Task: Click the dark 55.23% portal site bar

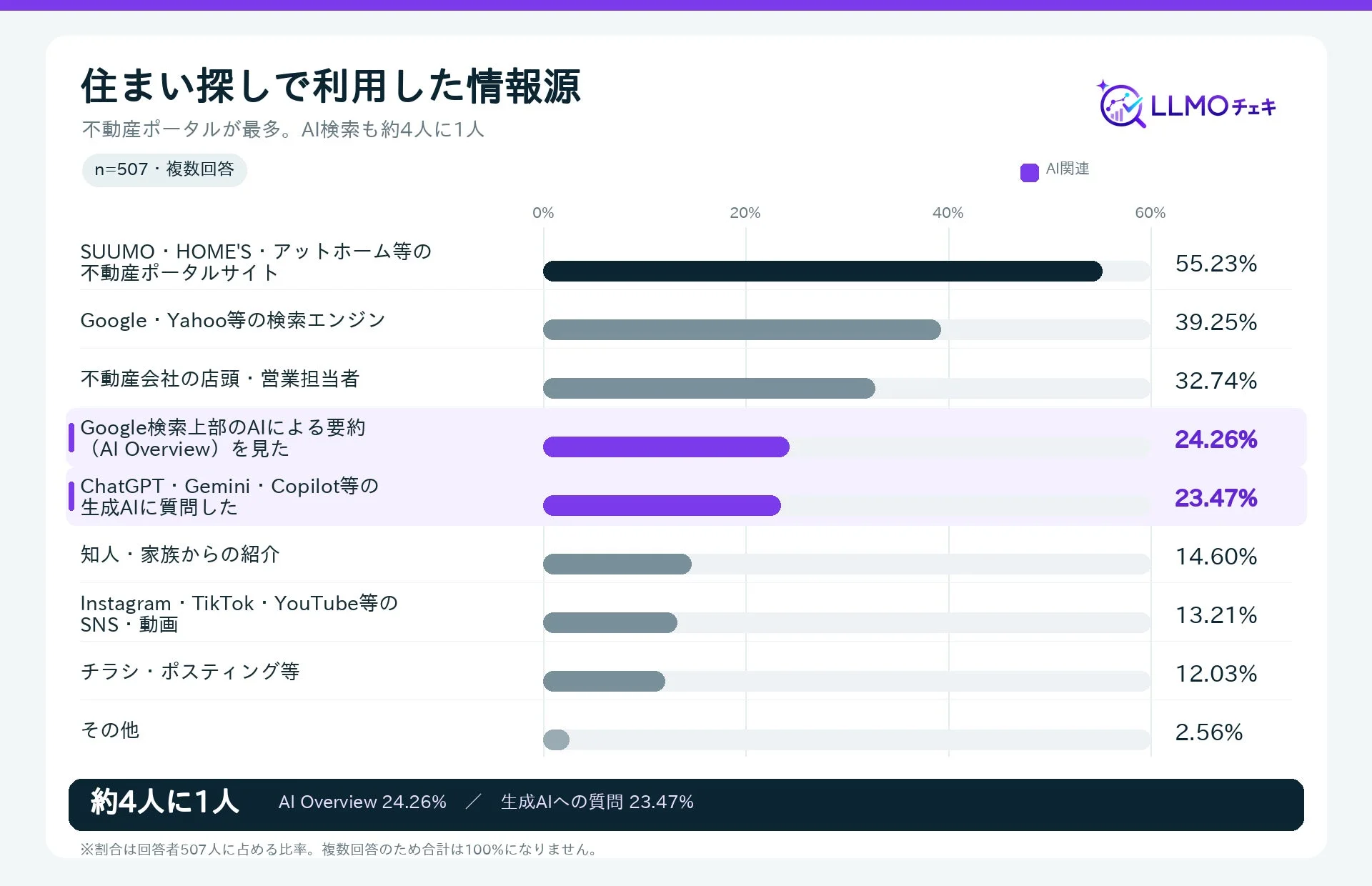Action: pyautogui.click(x=822, y=271)
